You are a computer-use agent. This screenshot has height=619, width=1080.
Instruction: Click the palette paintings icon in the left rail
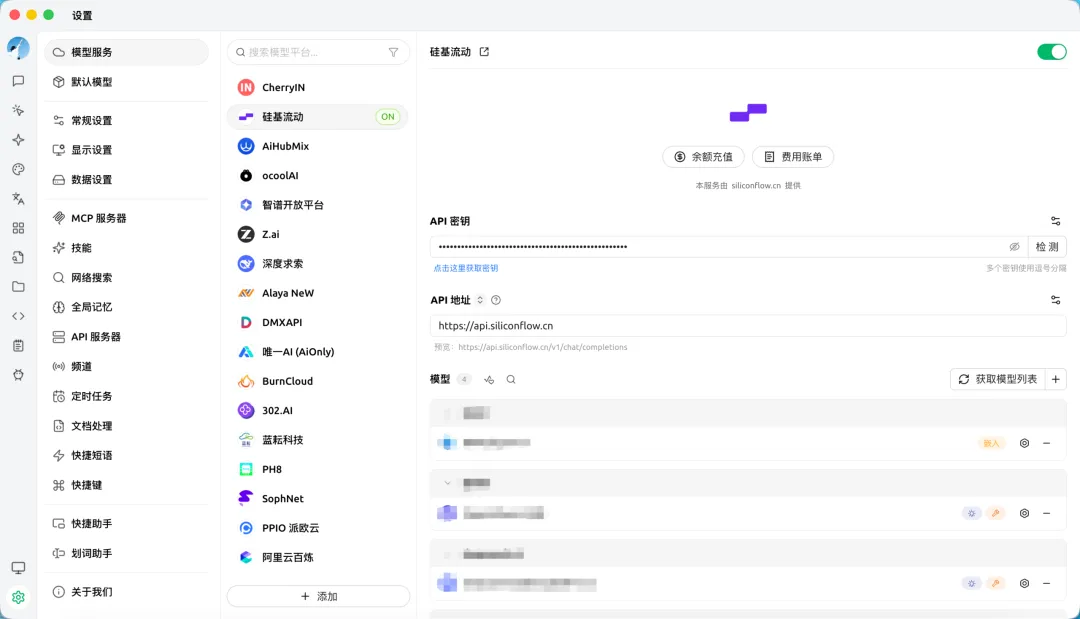pyautogui.click(x=18, y=169)
